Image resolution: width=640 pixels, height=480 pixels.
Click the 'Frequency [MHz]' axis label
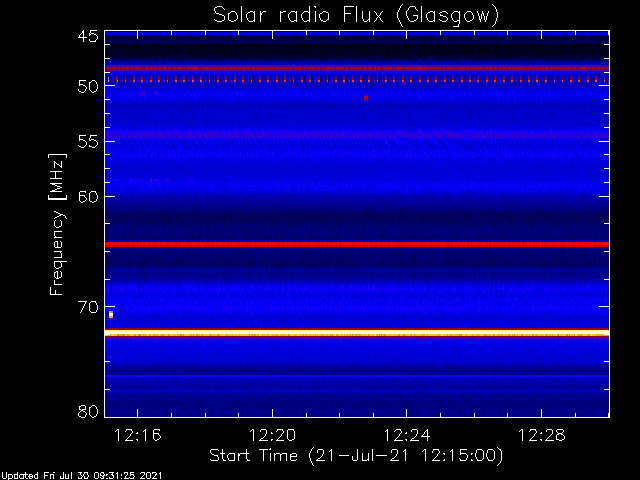point(57,224)
